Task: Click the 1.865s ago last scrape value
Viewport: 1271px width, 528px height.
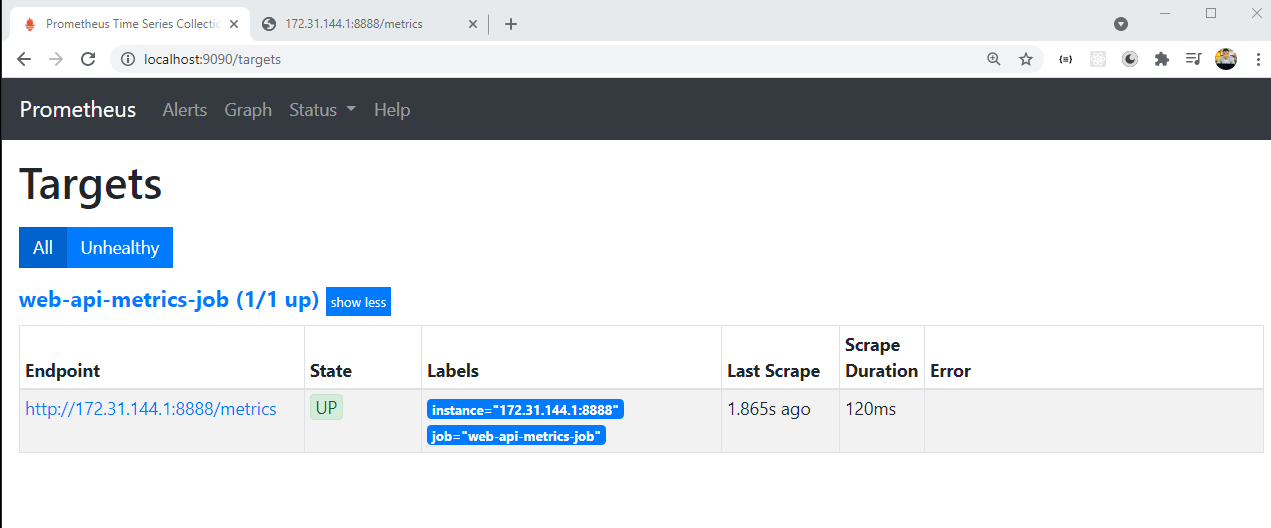Action: pyautogui.click(x=769, y=409)
